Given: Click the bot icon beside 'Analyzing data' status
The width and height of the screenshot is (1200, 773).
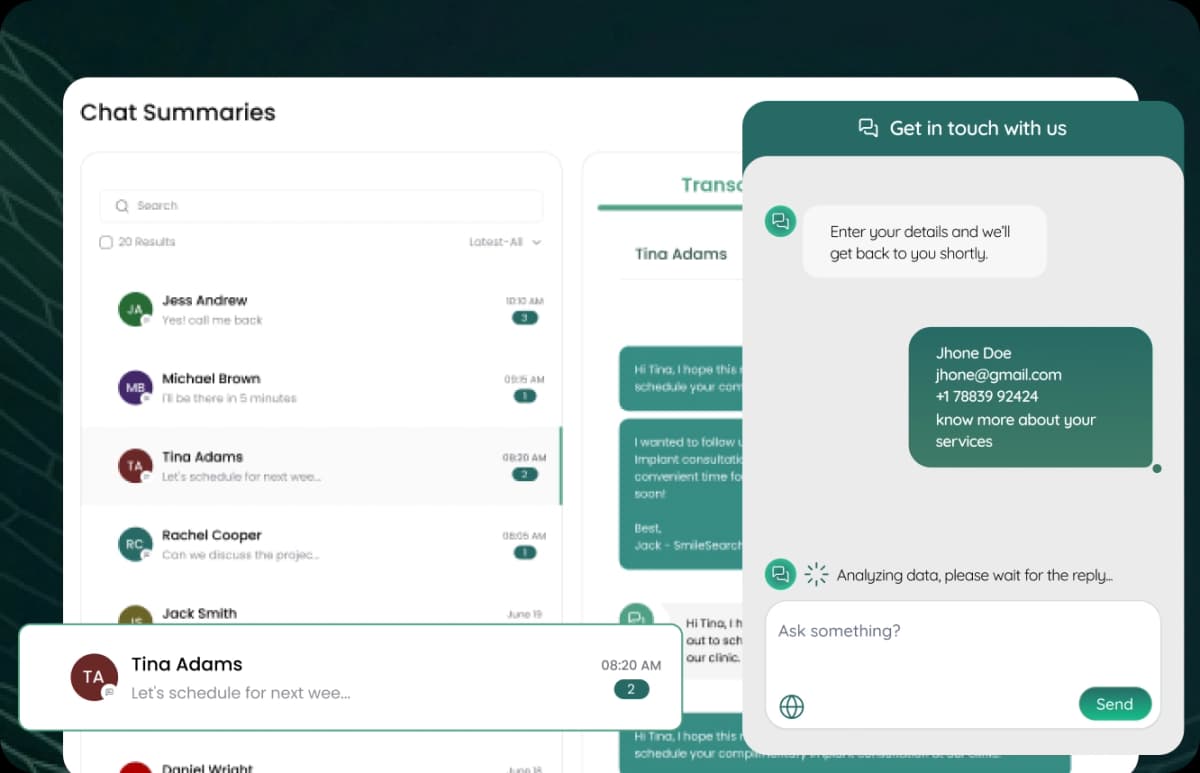Looking at the screenshot, I should coord(781,574).
